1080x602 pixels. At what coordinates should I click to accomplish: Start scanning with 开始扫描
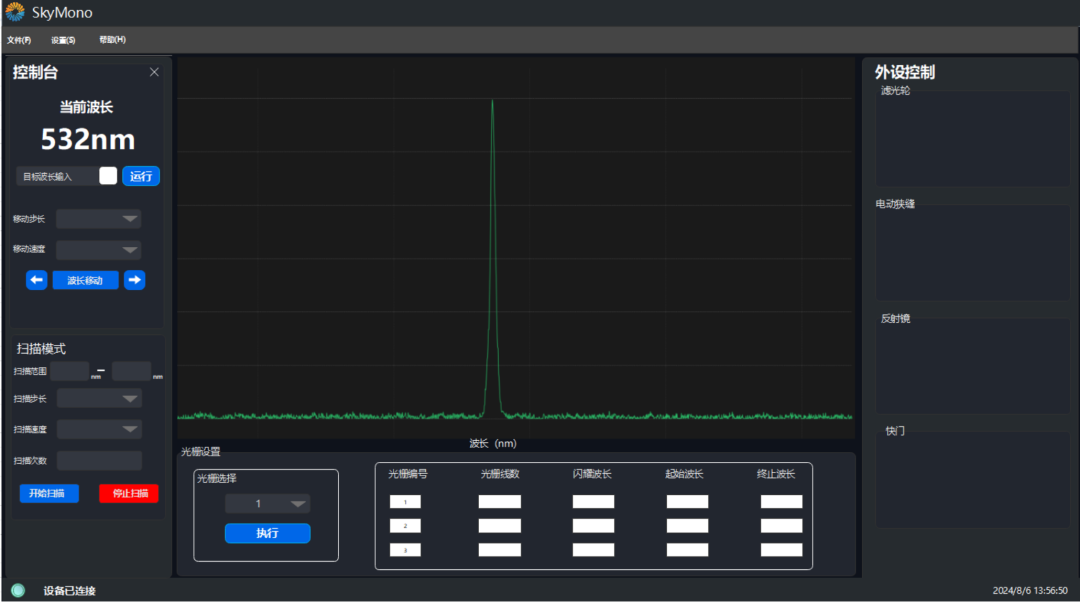[49, 493]
